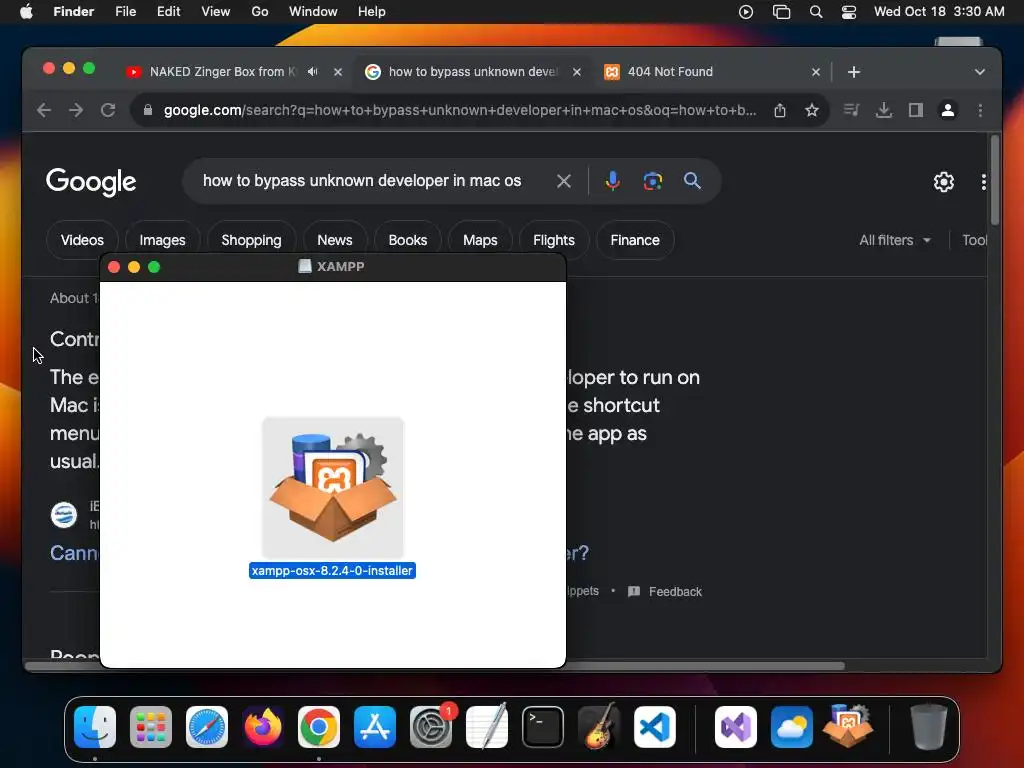Click the Google search query field
Image resolution: width=1024 pixels, height=768 pixels.
coord(362,181)
